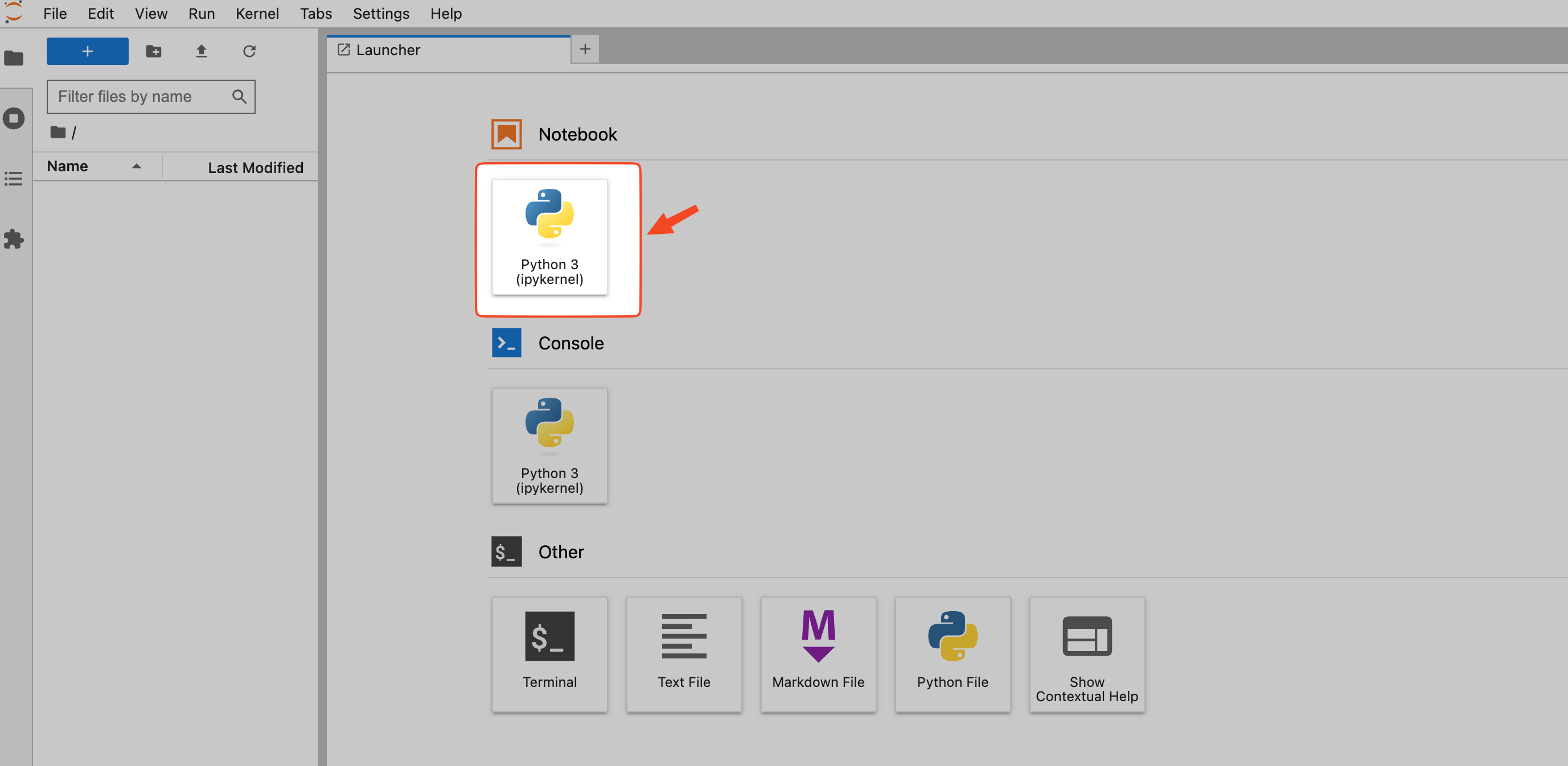1568x766 pixels.
Task: Select the Launcher tab
Action: pos(388,50)
